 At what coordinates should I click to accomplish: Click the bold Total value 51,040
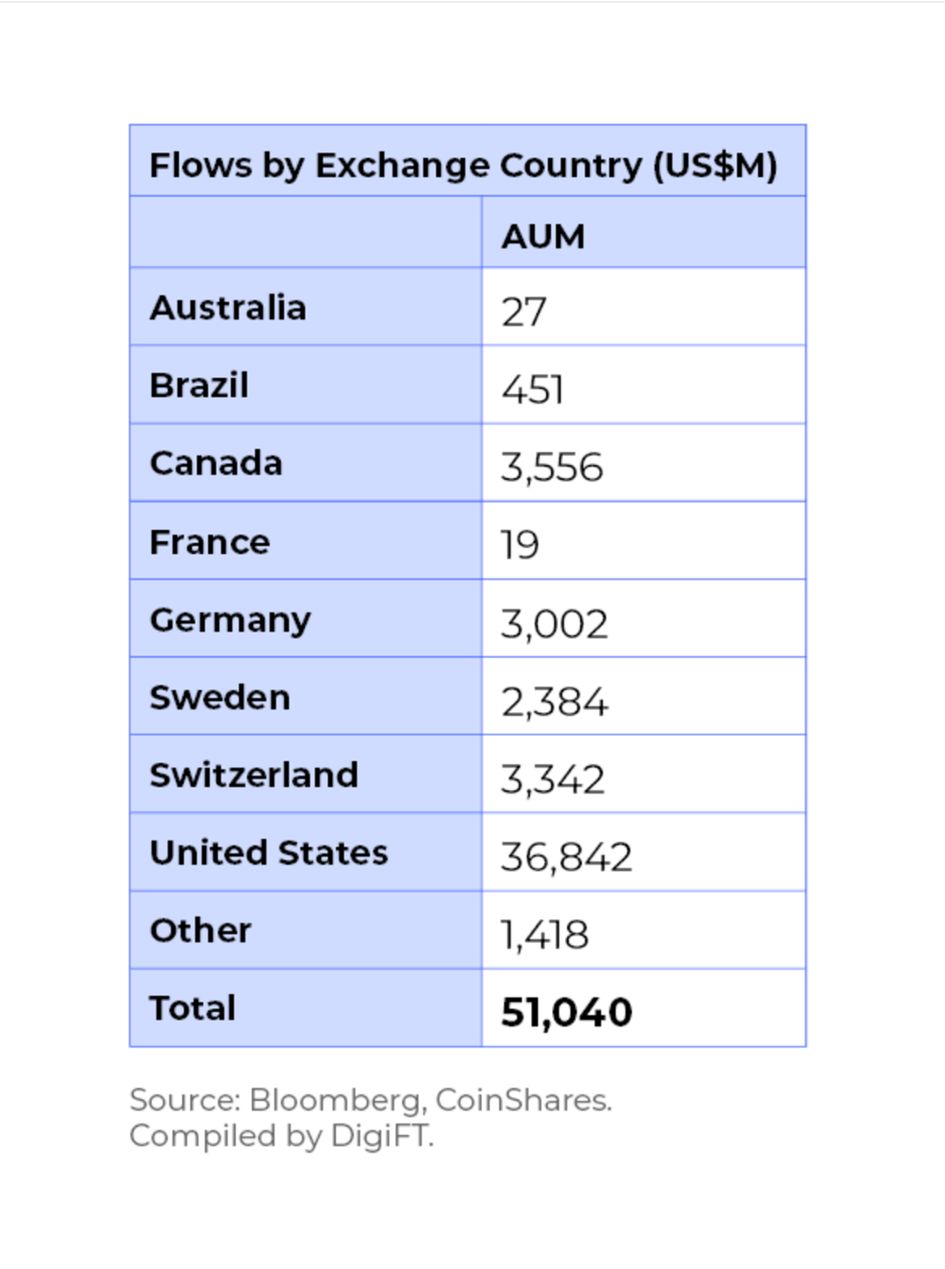click(567, 1012)
